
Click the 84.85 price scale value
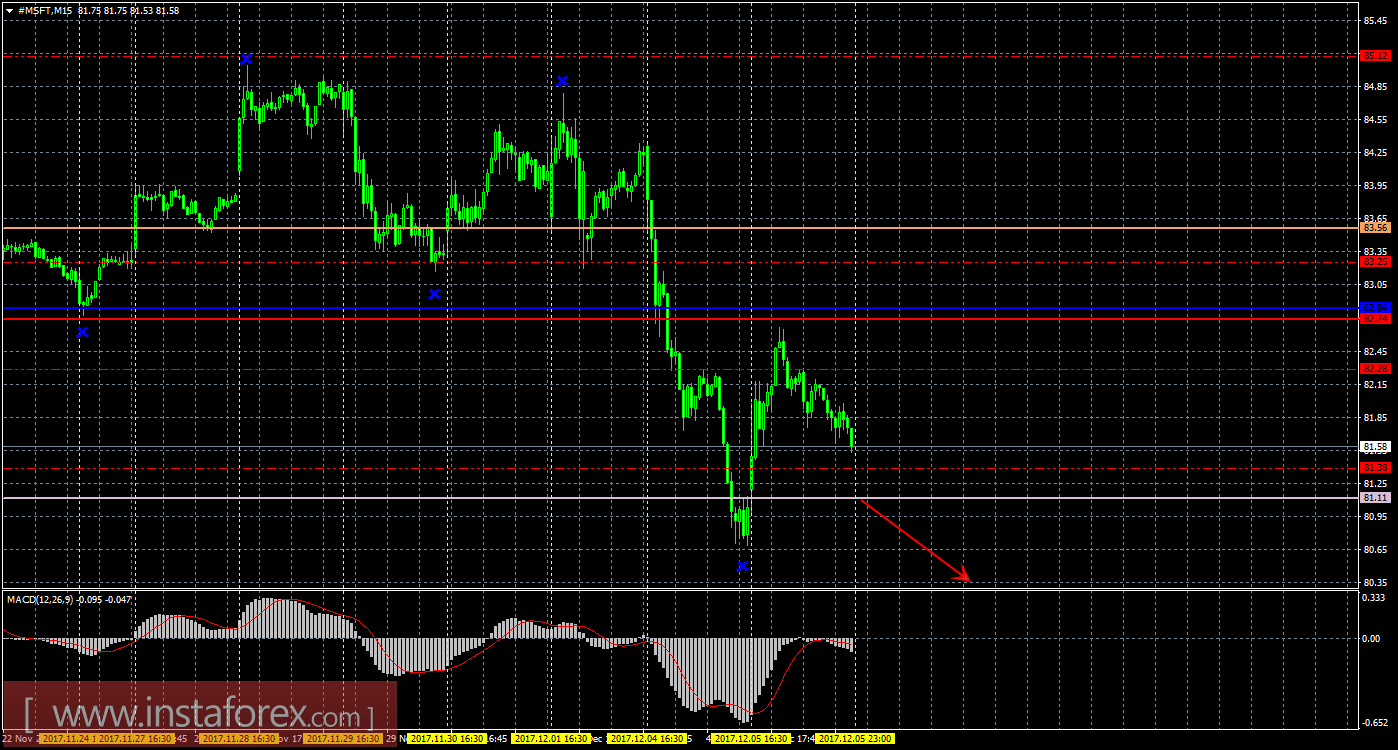[1376, 86]
